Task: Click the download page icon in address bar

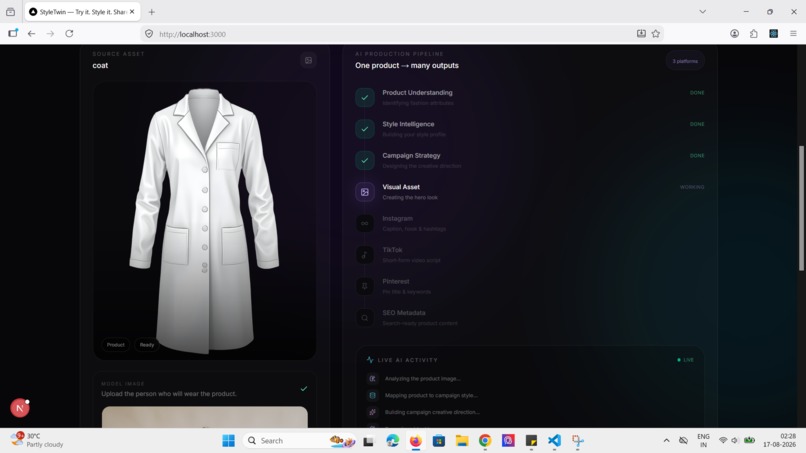Action: coord(641,34)
